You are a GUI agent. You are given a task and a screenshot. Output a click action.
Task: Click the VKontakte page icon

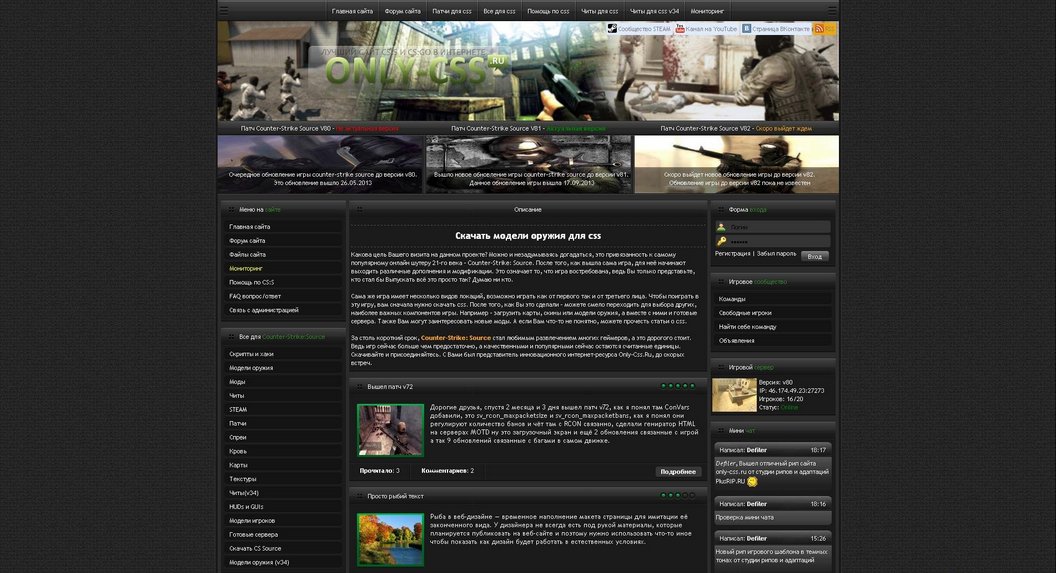pyautogui.click(x=746, y=28)
